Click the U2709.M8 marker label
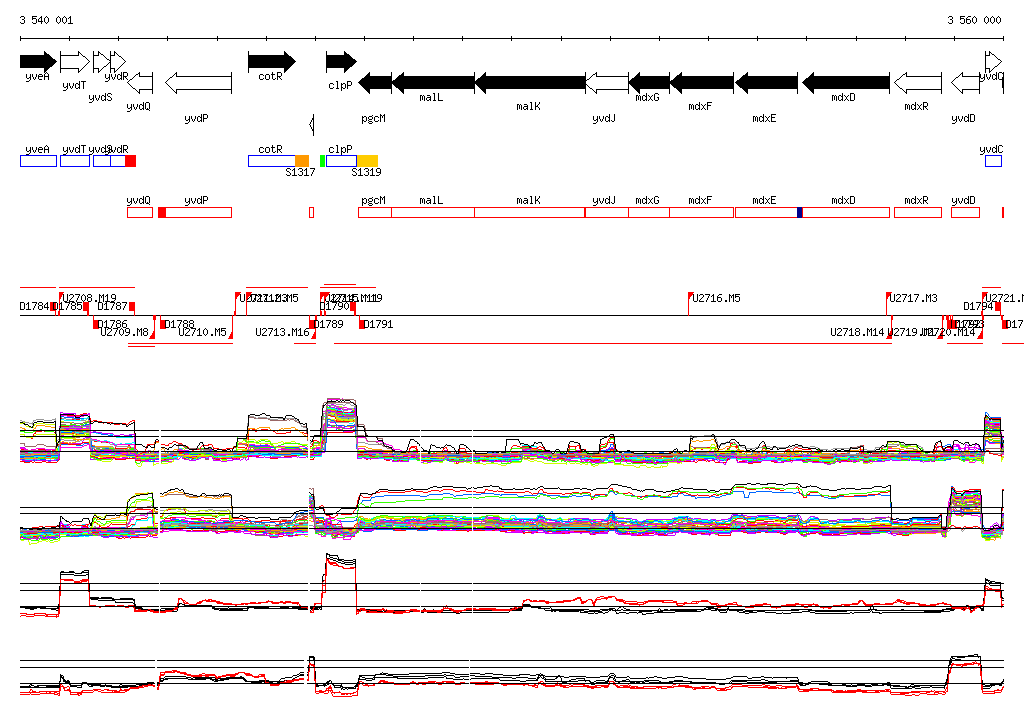Image resolution: width=1024 pixels, height=714 pixels. [124, 333]
